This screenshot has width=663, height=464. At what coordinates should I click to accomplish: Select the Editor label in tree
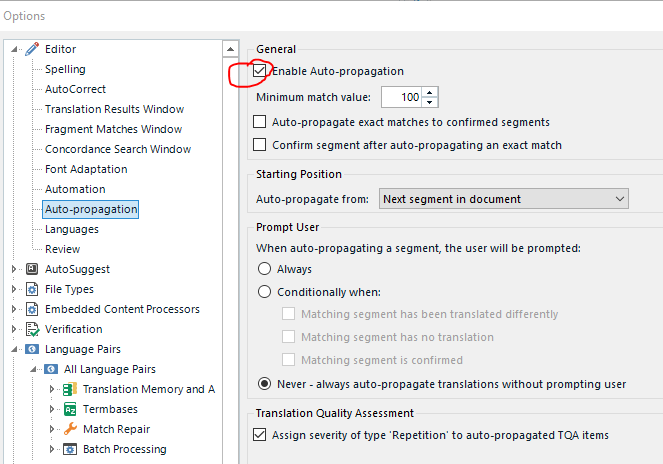pyautogui.click(x=60, y=49)
